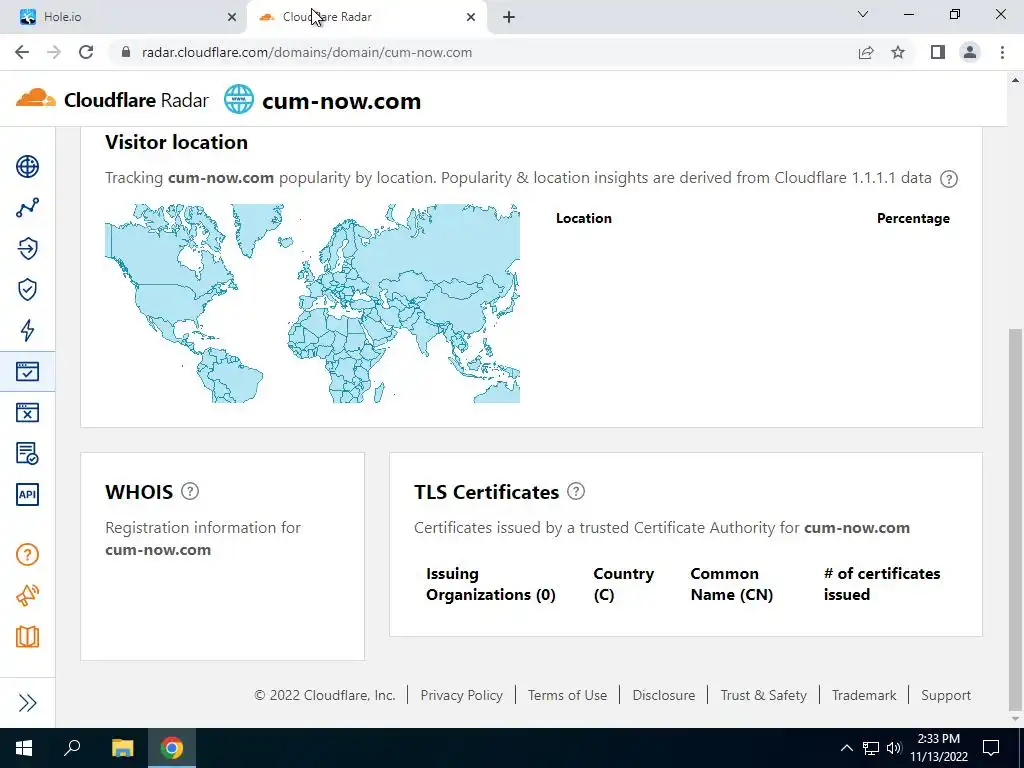Open Windows taskbar search
The width and height of the screenshot is (1024, 768).
[x=72, y=748]
